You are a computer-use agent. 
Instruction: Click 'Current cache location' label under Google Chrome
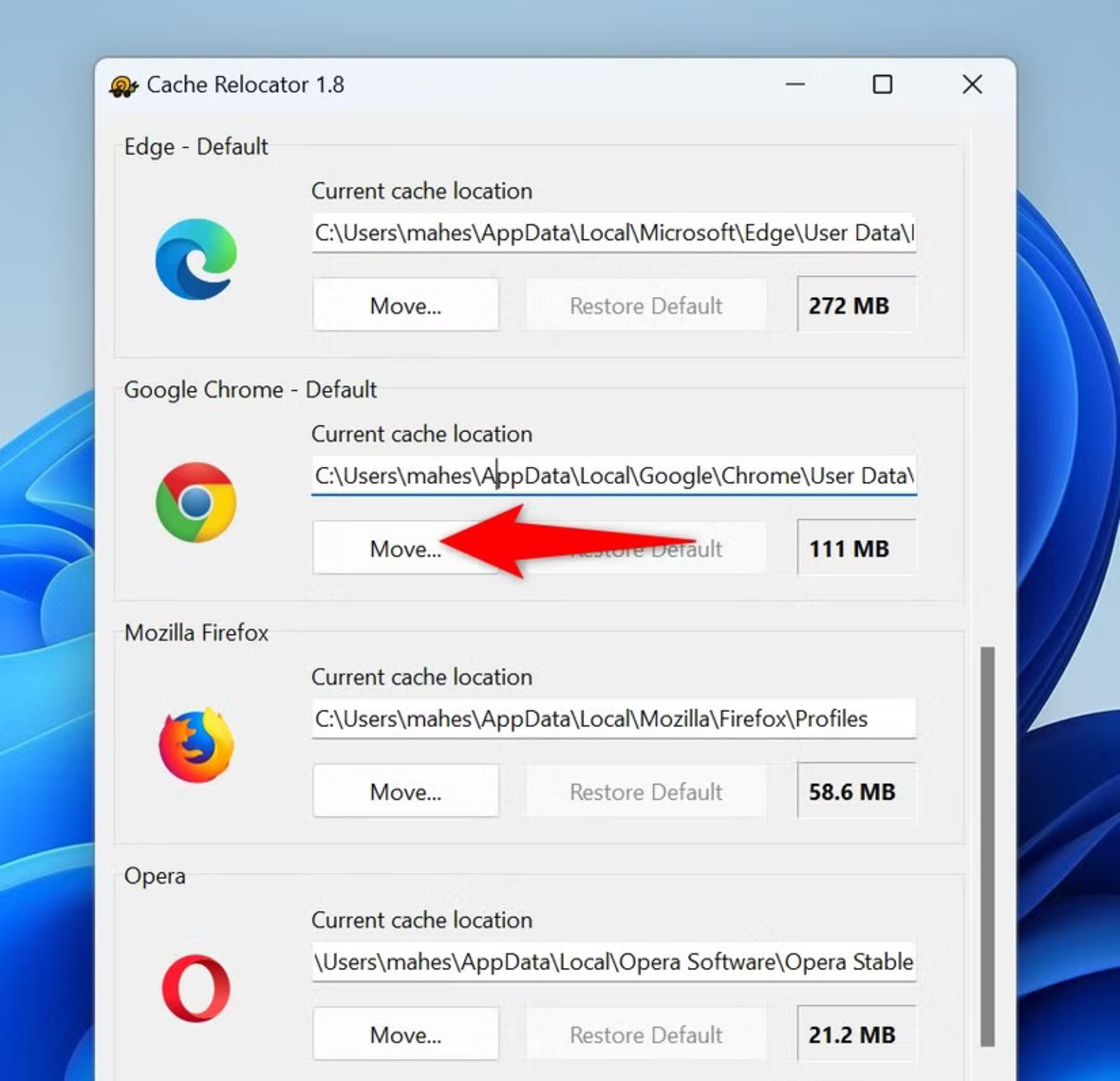coord(422,434)
